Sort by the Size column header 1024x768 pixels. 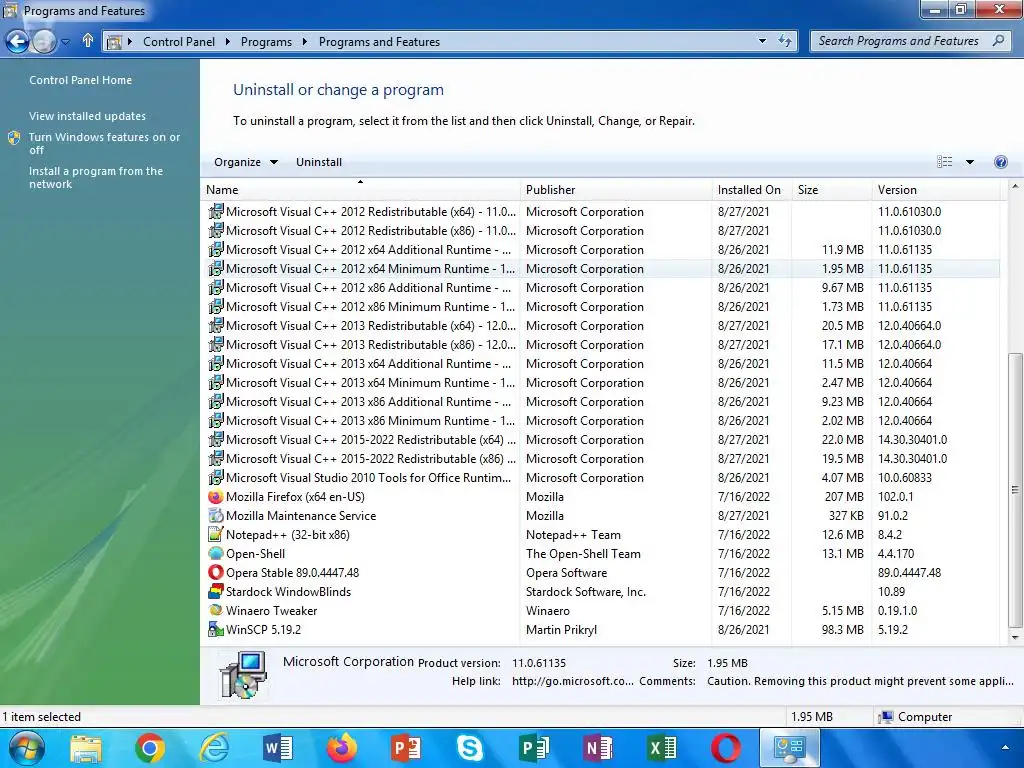(831, 190)
